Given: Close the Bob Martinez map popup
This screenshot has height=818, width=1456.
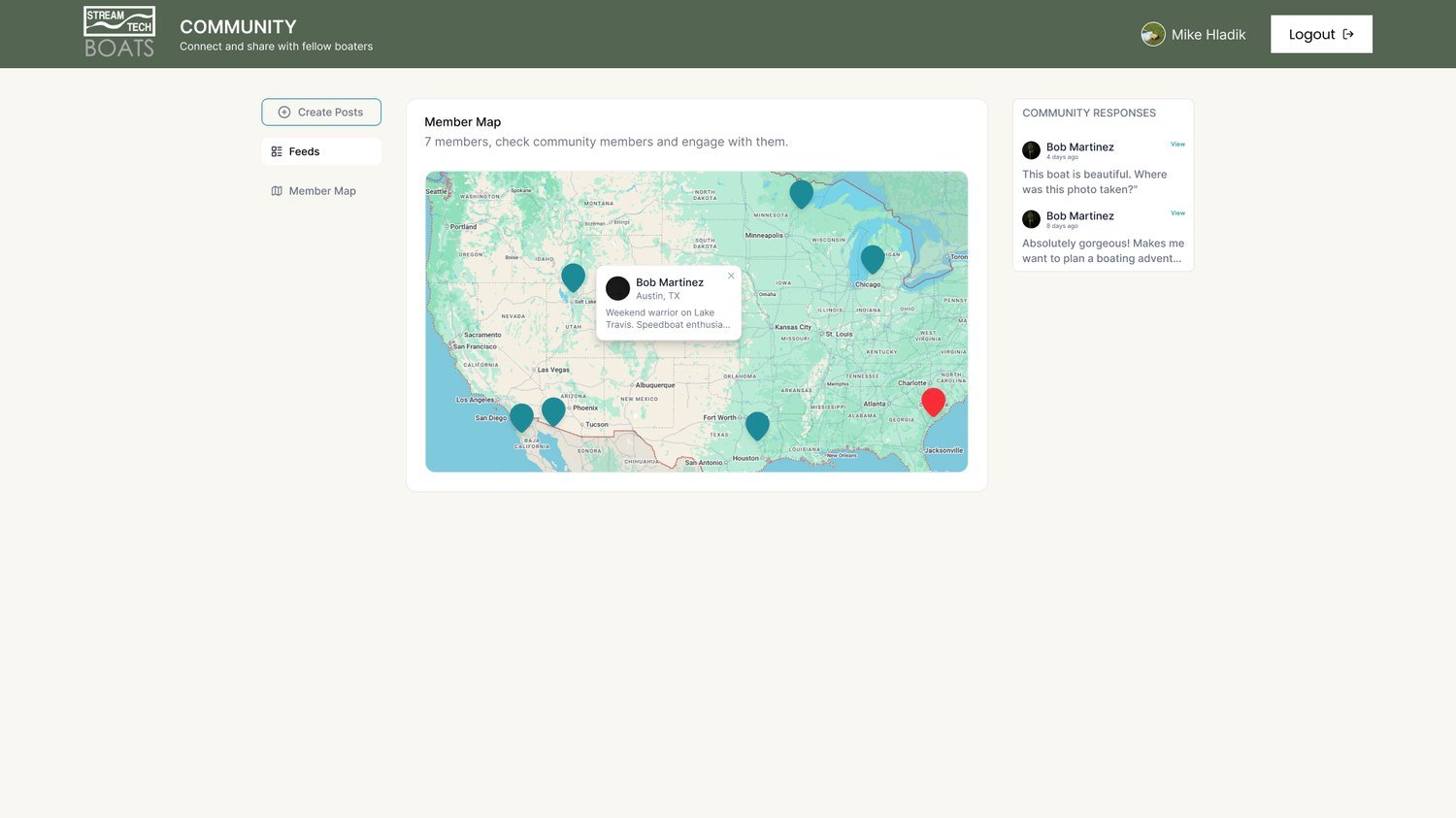Looking at the screenshot, I should click(x=731, y=276).
